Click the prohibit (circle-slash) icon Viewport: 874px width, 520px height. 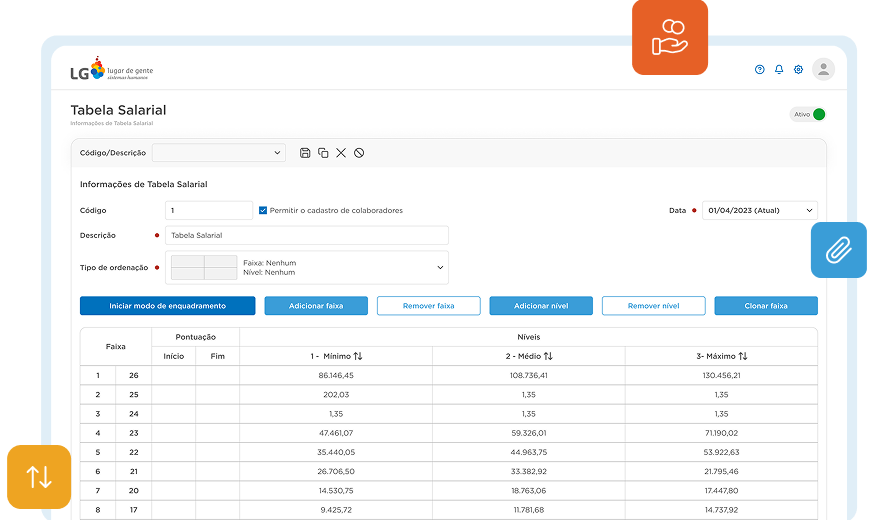pos(359,153)
